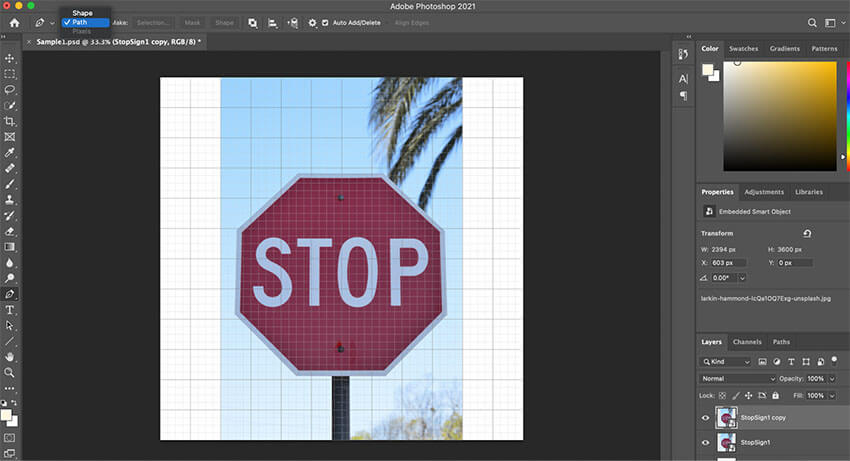The image size is (850, 461).
Task: Select the Rectangular Marquee tool
Action: pos(10,74)
